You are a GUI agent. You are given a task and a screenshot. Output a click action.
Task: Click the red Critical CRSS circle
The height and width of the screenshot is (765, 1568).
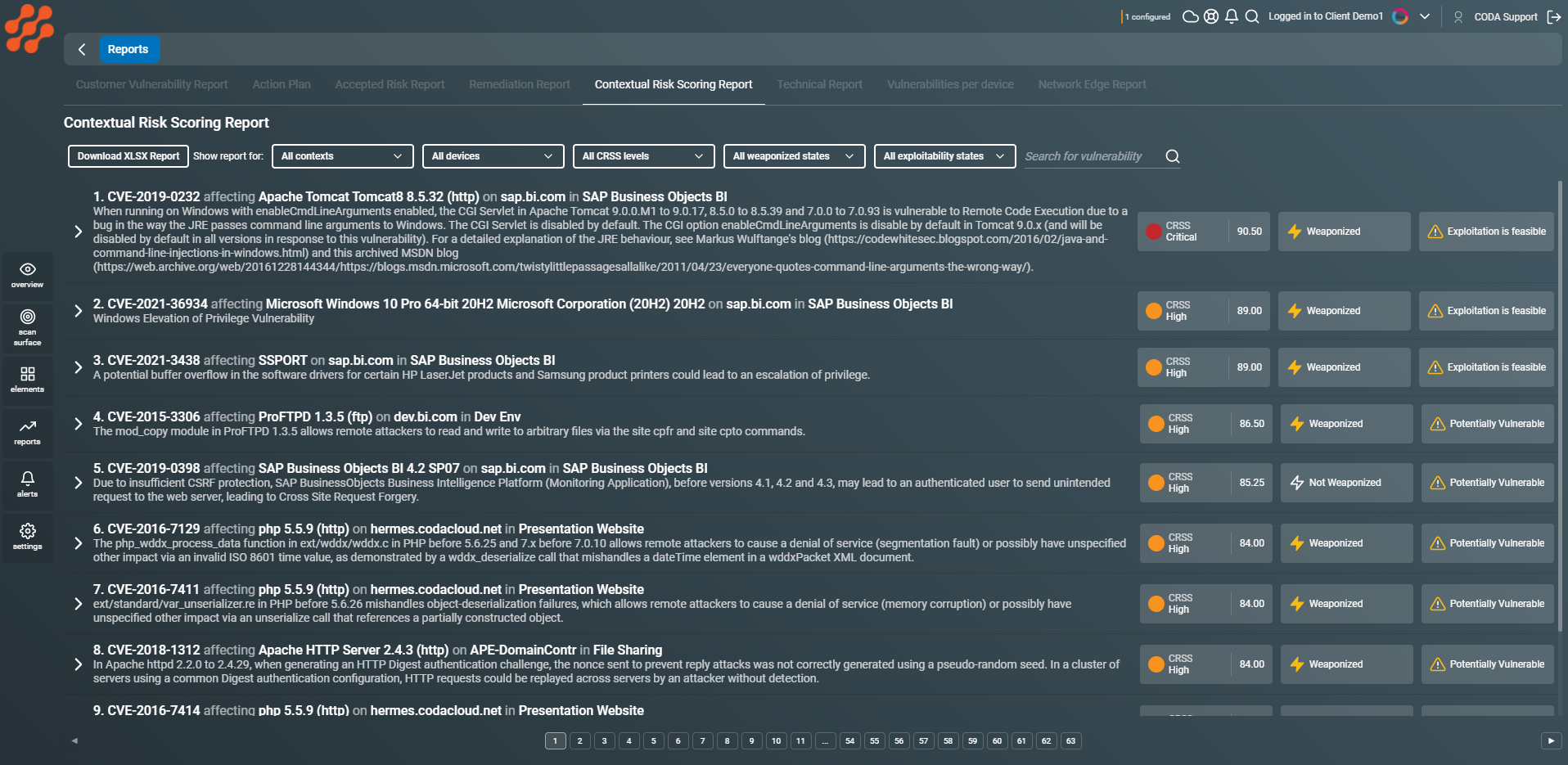(x=1154, y=232)
